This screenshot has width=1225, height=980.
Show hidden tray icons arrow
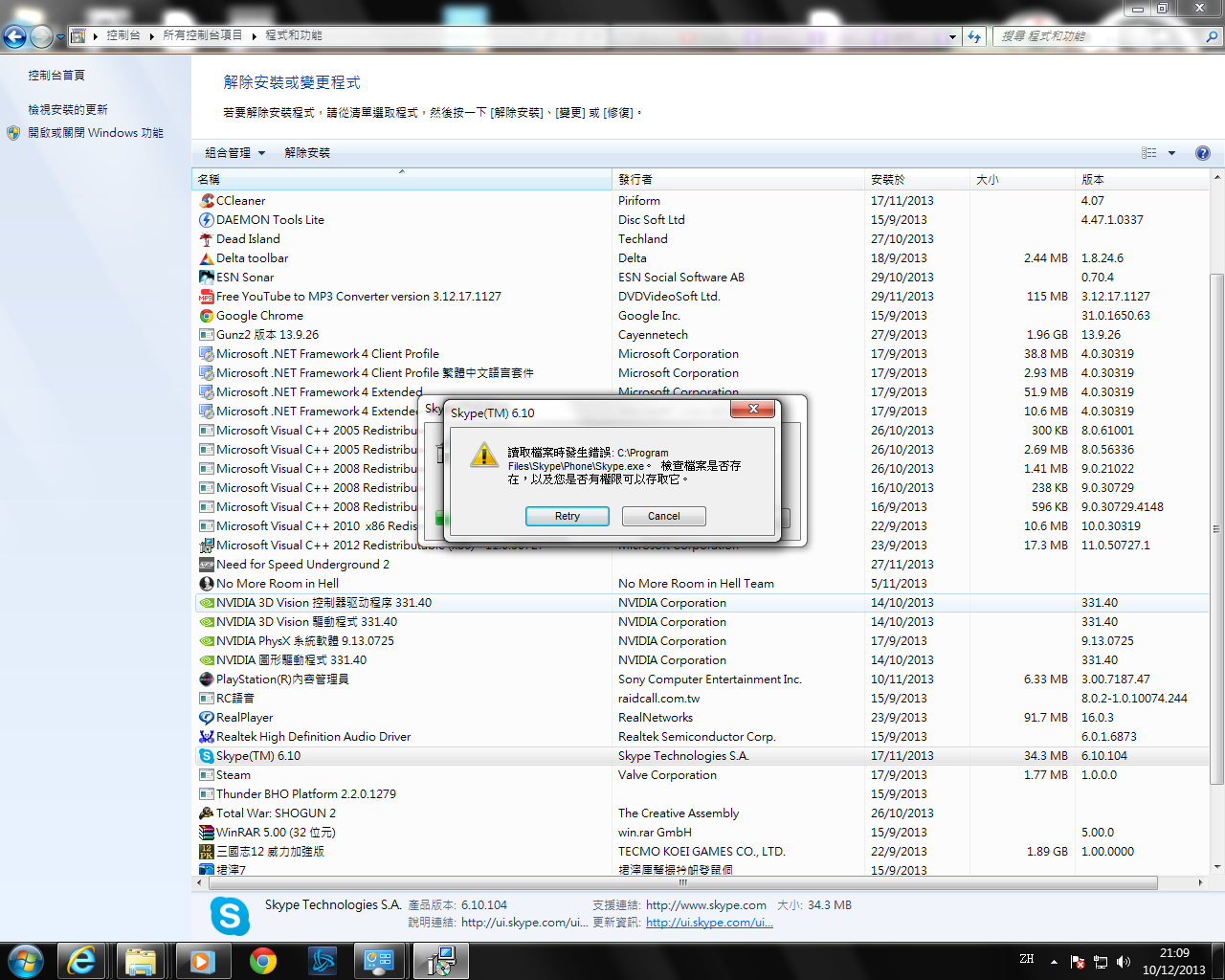1054,961
